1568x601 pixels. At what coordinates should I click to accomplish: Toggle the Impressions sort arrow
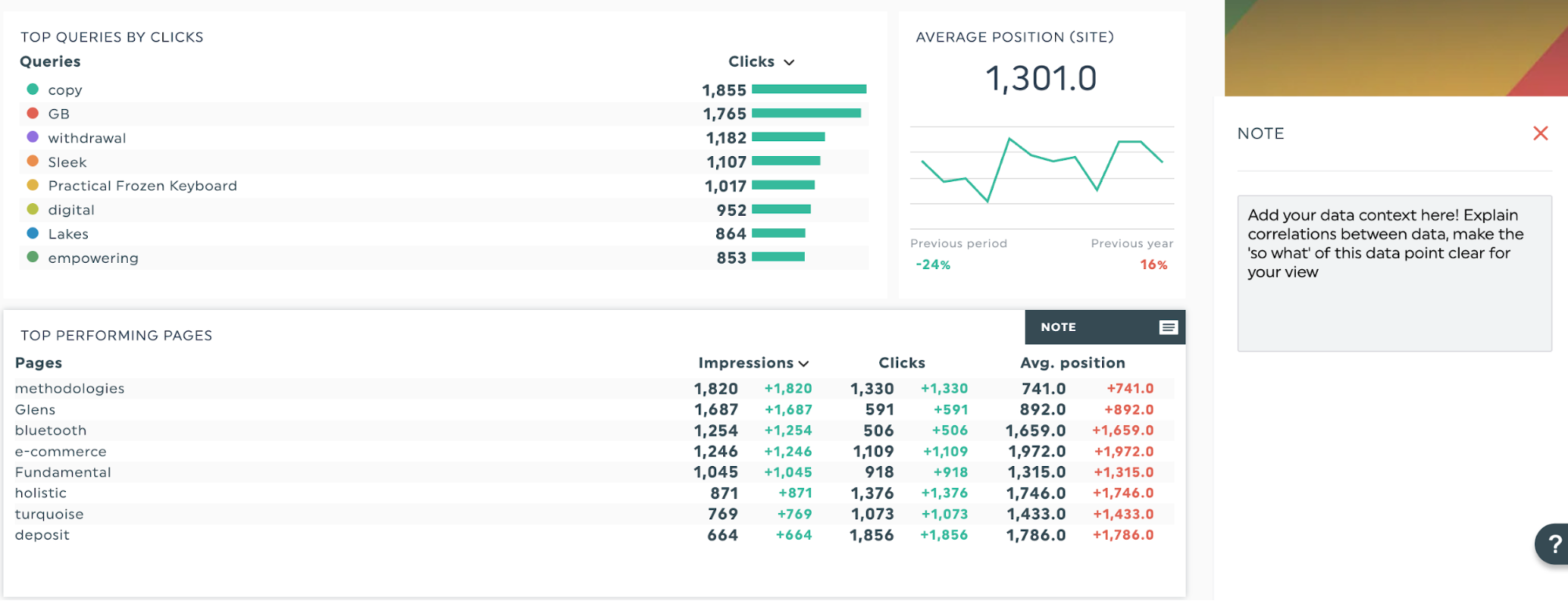[803, 363]
